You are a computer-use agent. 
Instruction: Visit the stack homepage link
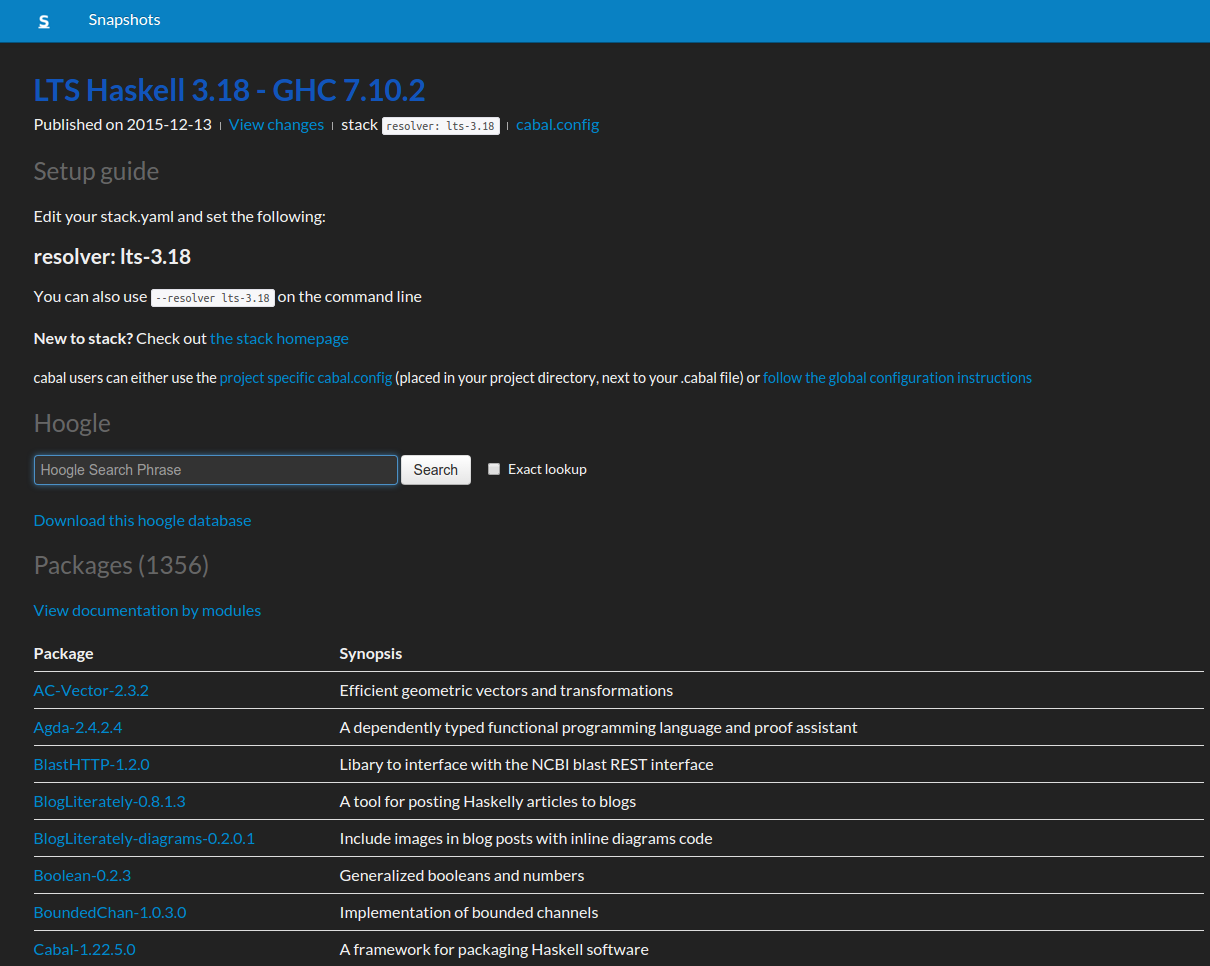(x=279, y=338)
